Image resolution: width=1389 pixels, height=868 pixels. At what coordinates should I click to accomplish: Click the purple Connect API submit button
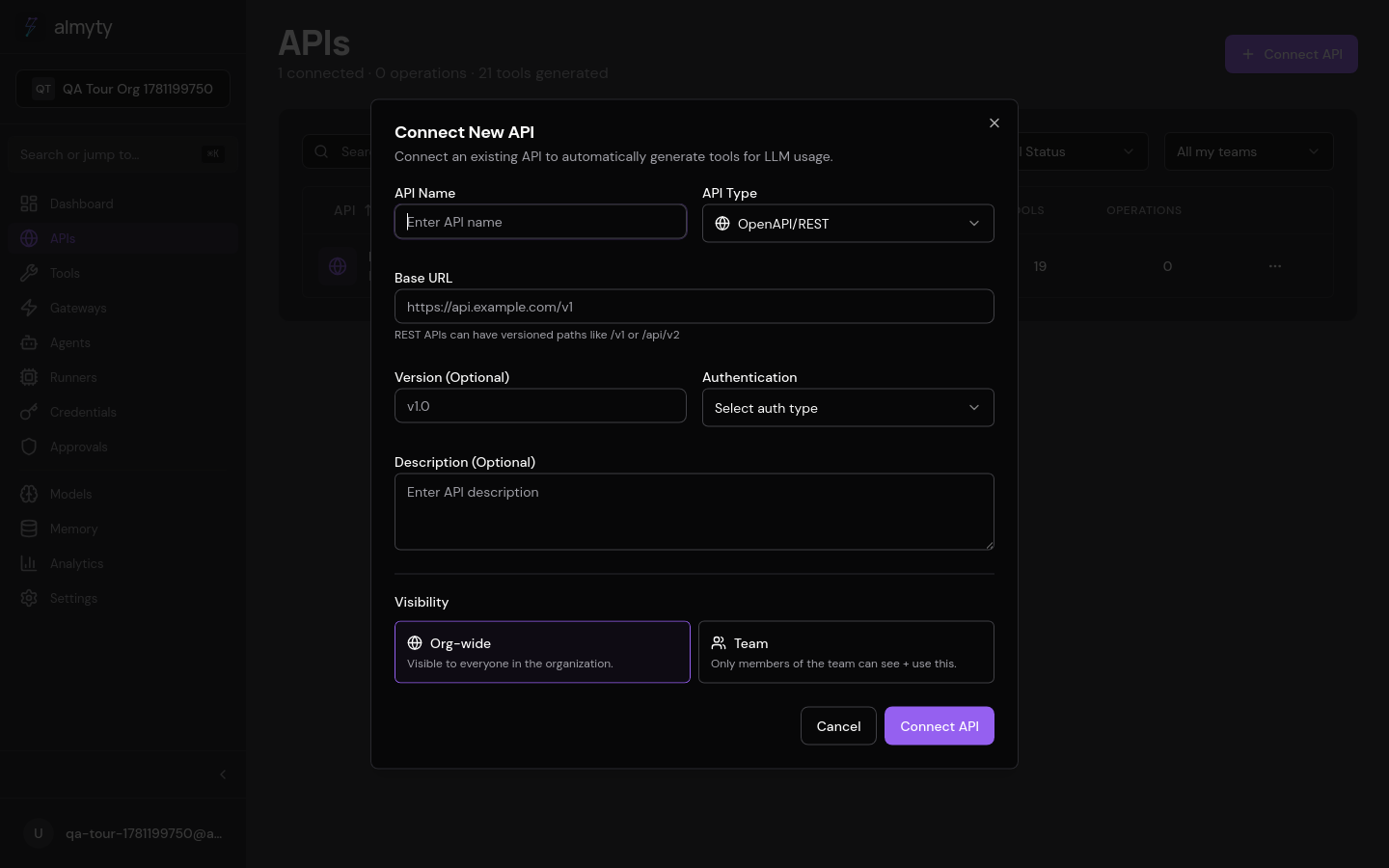click(x=940, y=726)
